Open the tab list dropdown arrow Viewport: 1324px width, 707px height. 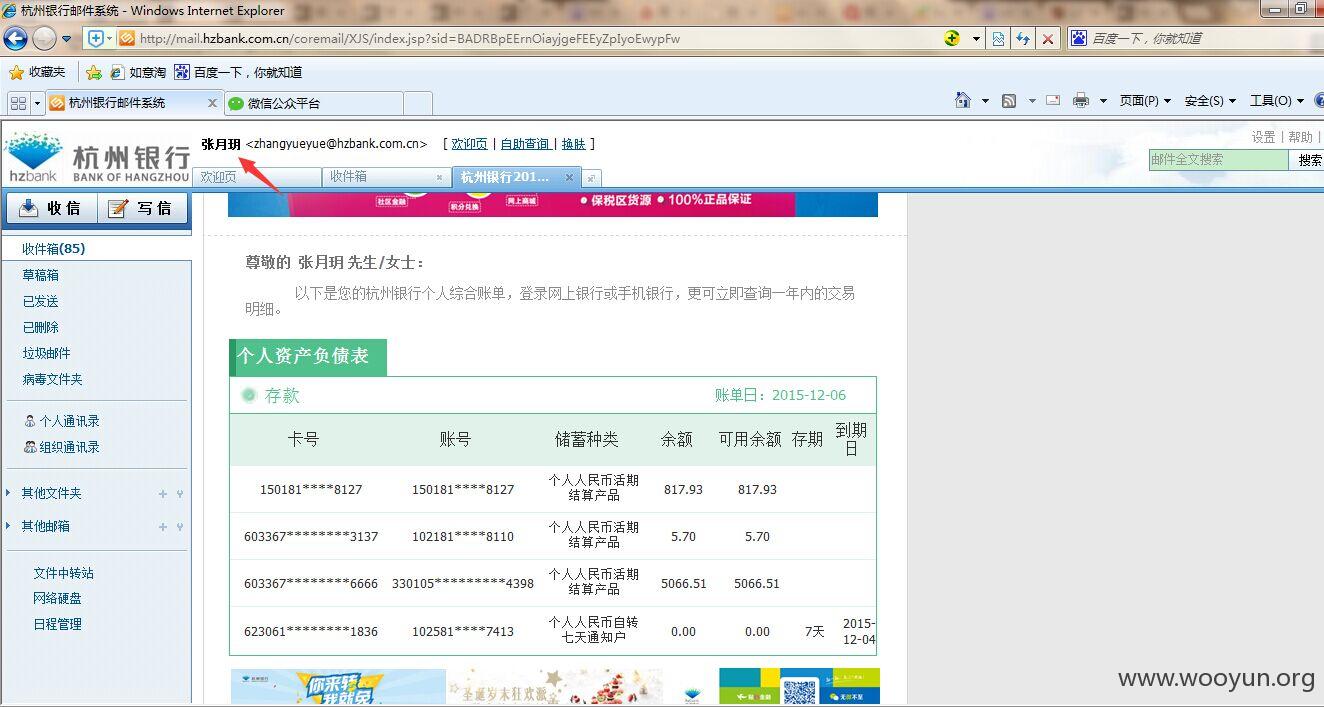click(x=38, y=103)
